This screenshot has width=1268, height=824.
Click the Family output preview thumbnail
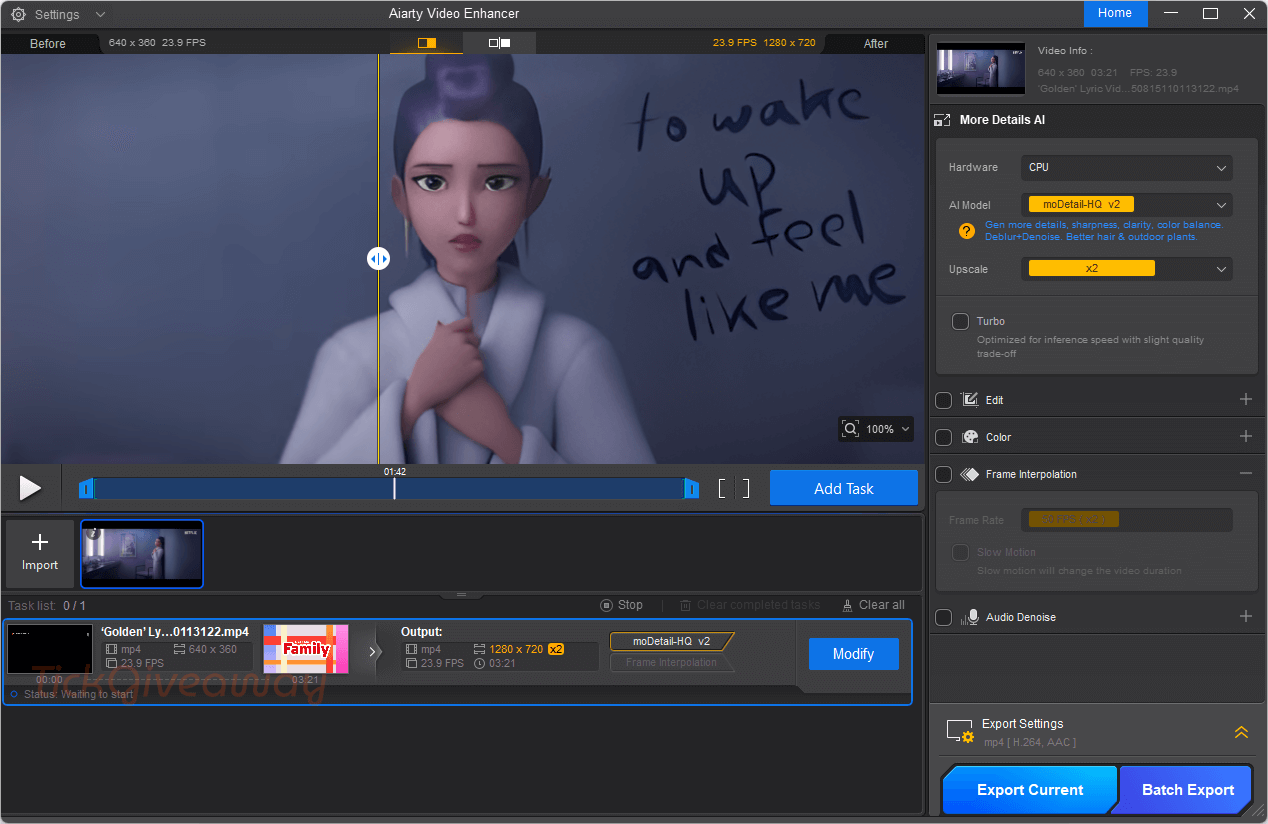306,649
